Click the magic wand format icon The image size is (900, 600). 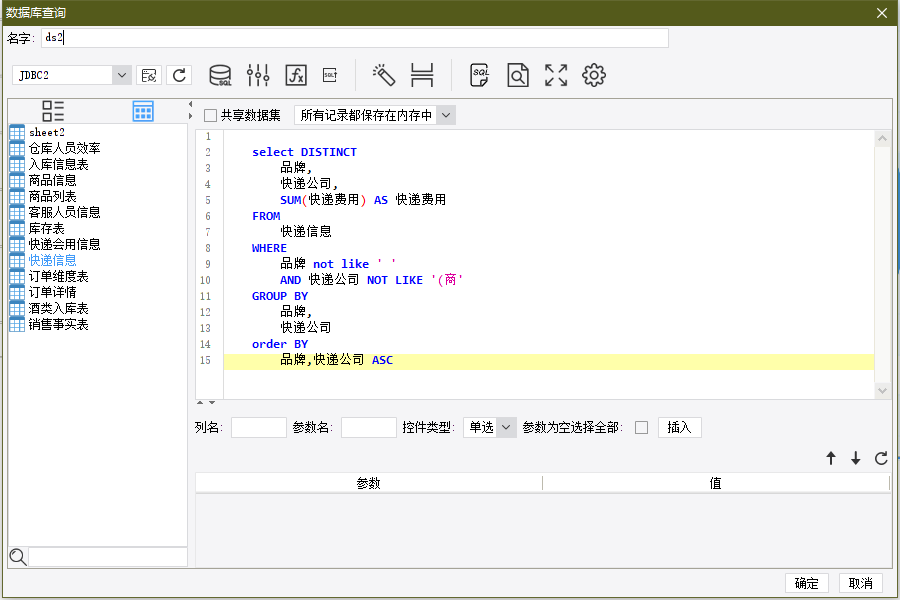383,75
